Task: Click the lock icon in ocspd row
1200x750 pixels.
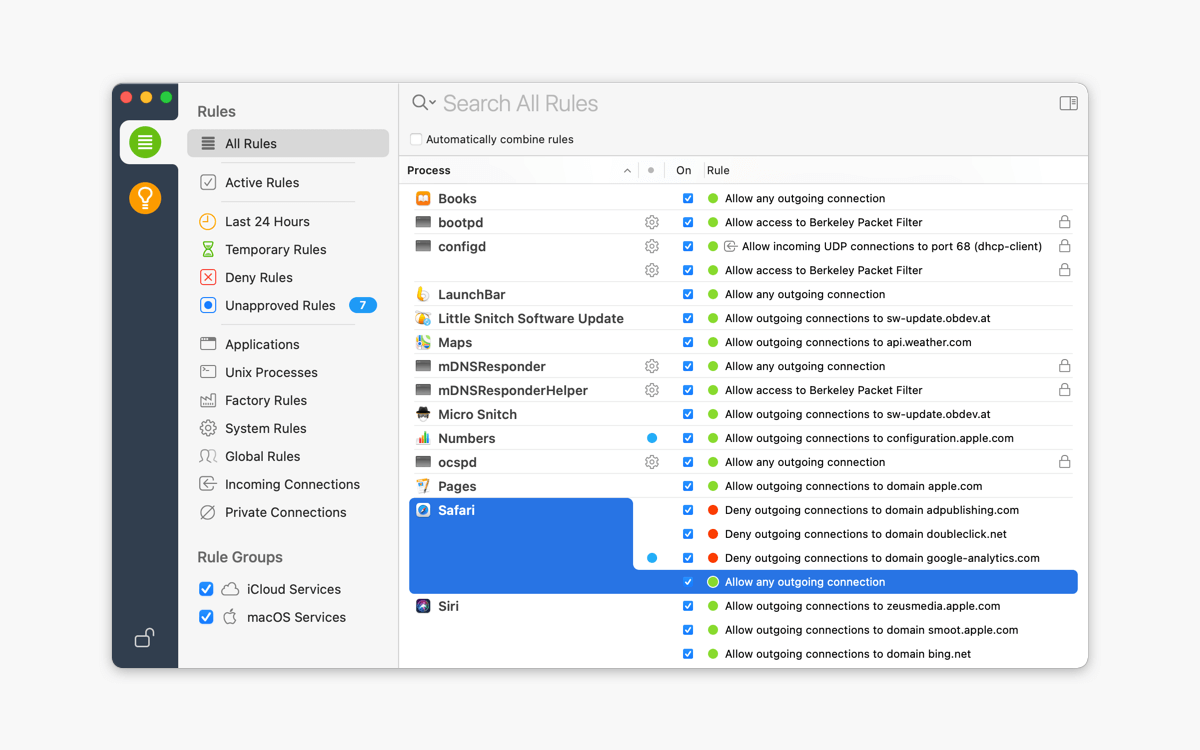Action: [x=1065, y=462]
